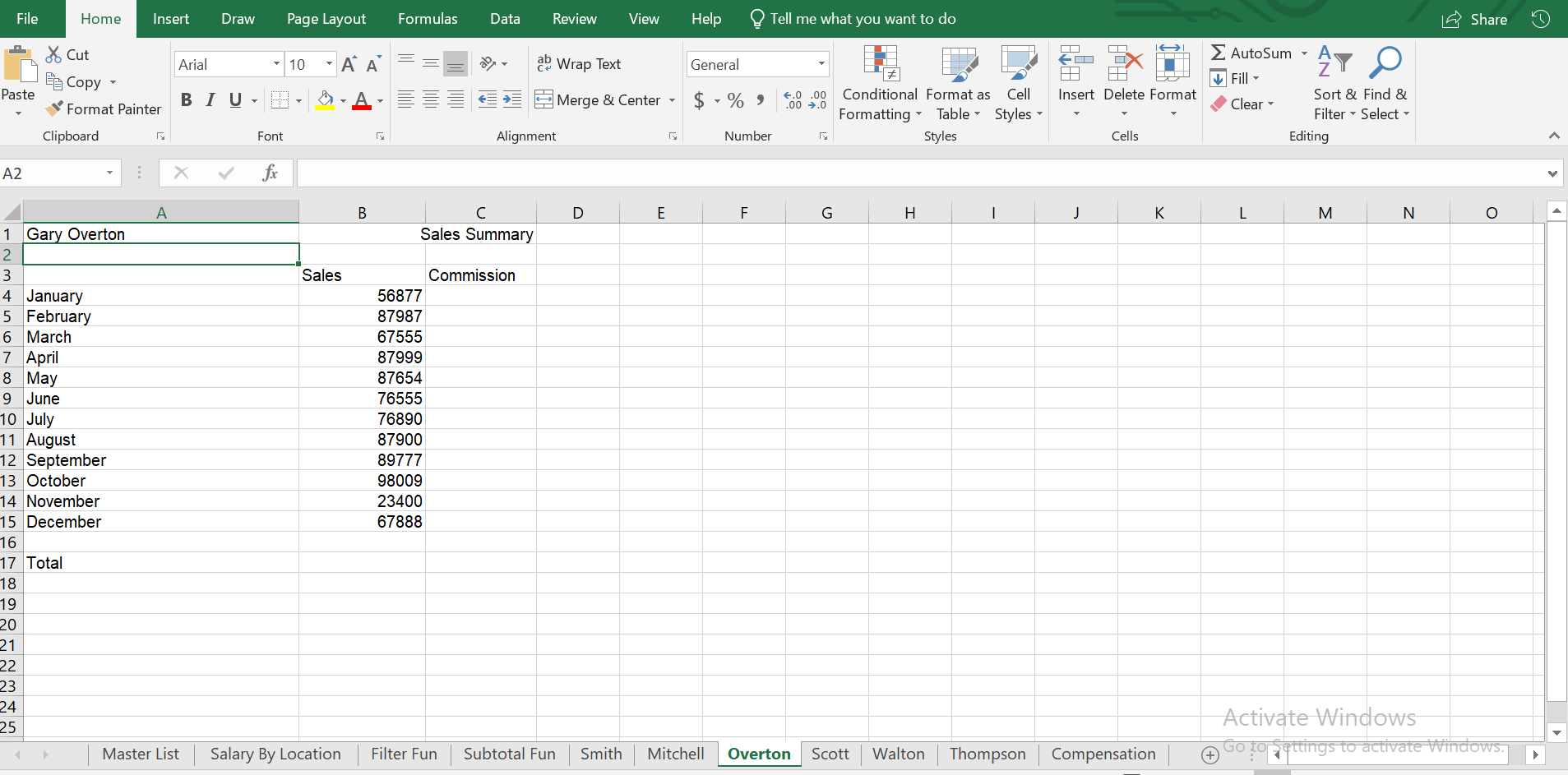
Task: Click the Increase Indent icon
Action: (x=512, y=100)
